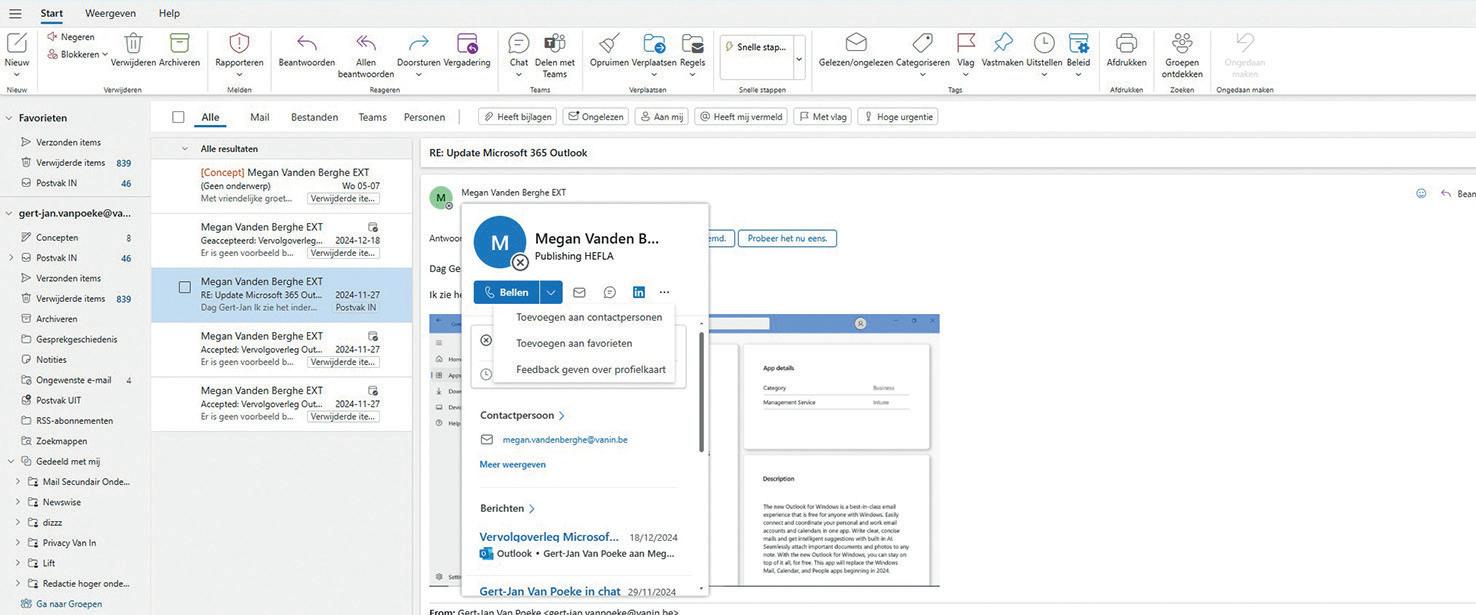1476x615 pixels.
Task: Click the blue Bellen call button
Action: click(x=507, y=292)
